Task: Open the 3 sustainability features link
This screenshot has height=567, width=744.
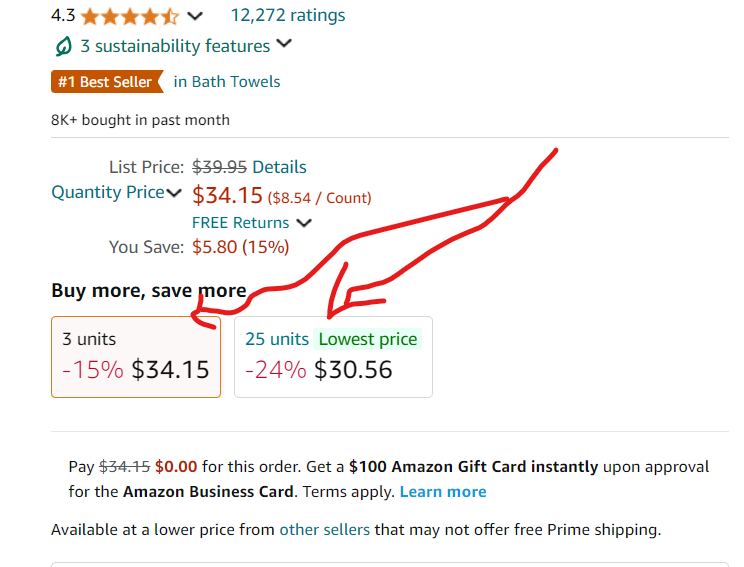Action: (x=175, y=46)
